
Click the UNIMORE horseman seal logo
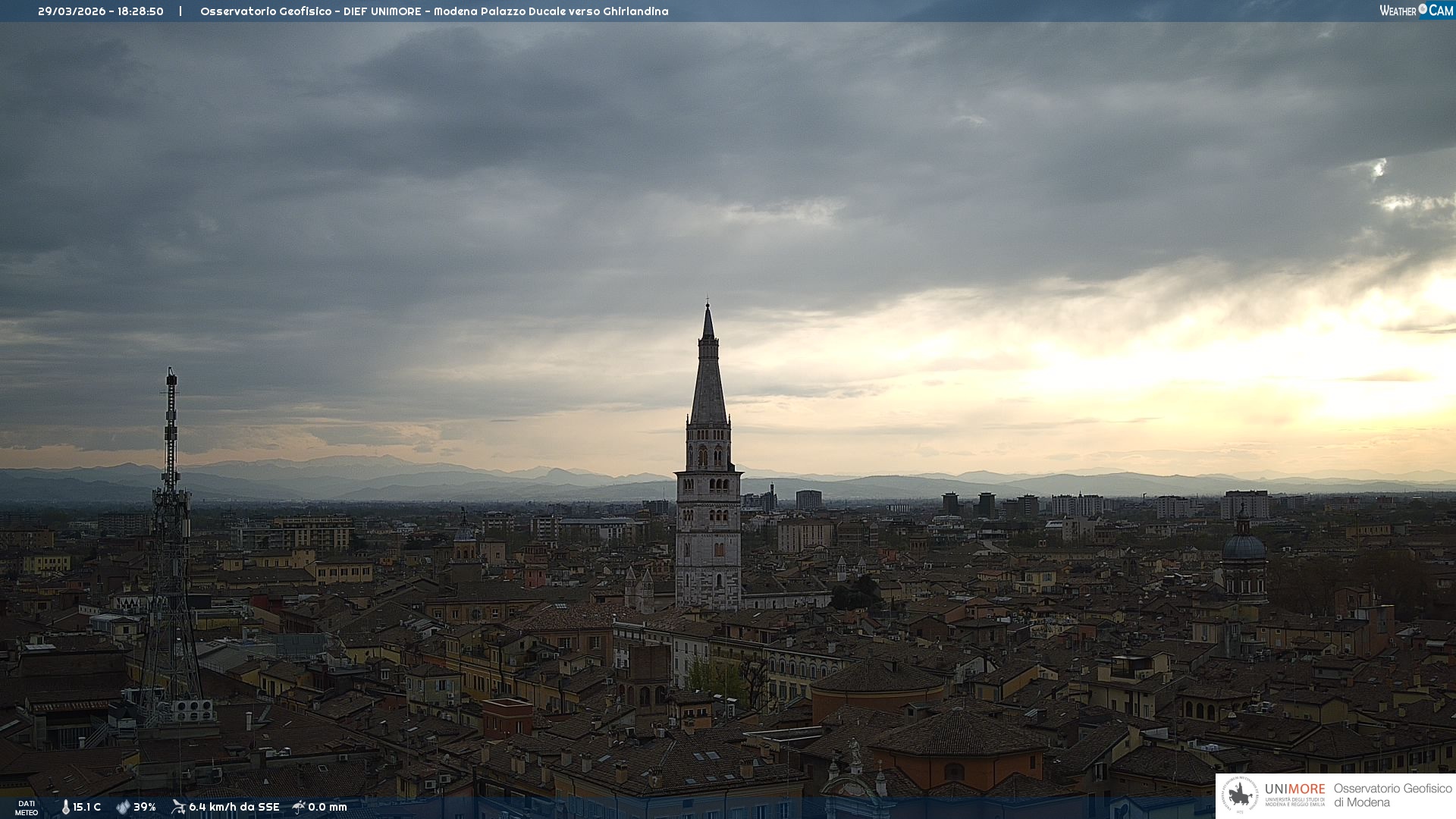pyautogui.click(x=1241, y=795)
